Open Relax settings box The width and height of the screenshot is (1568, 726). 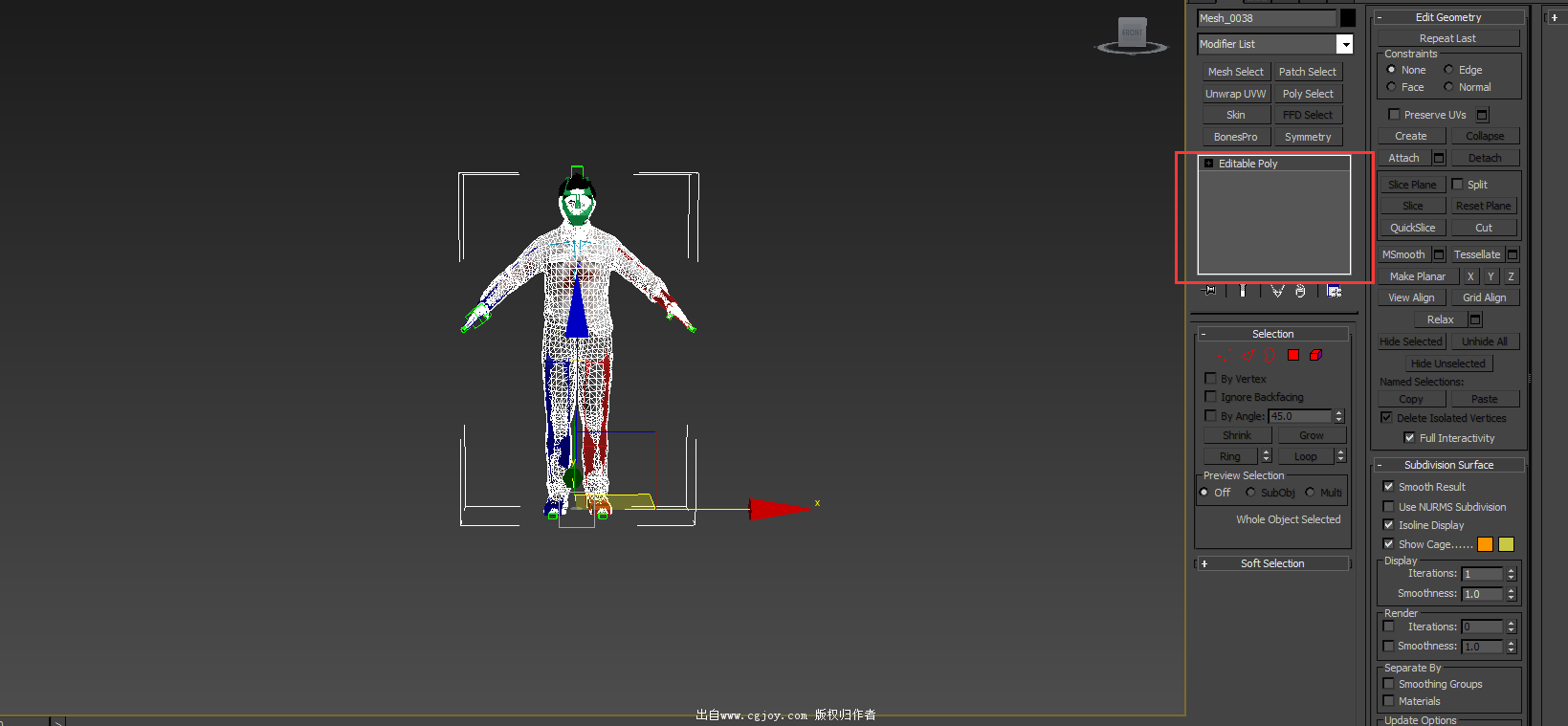tap(1475, 319)
